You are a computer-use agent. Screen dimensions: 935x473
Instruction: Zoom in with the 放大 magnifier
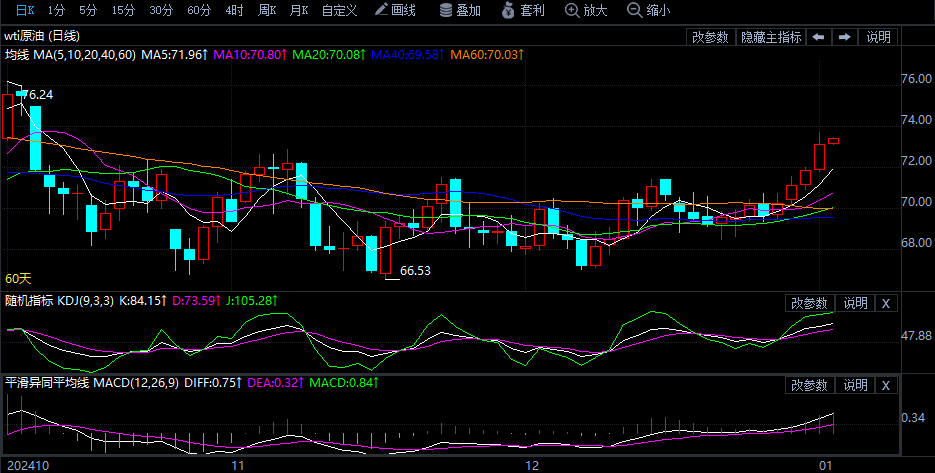tap(586, 10)
